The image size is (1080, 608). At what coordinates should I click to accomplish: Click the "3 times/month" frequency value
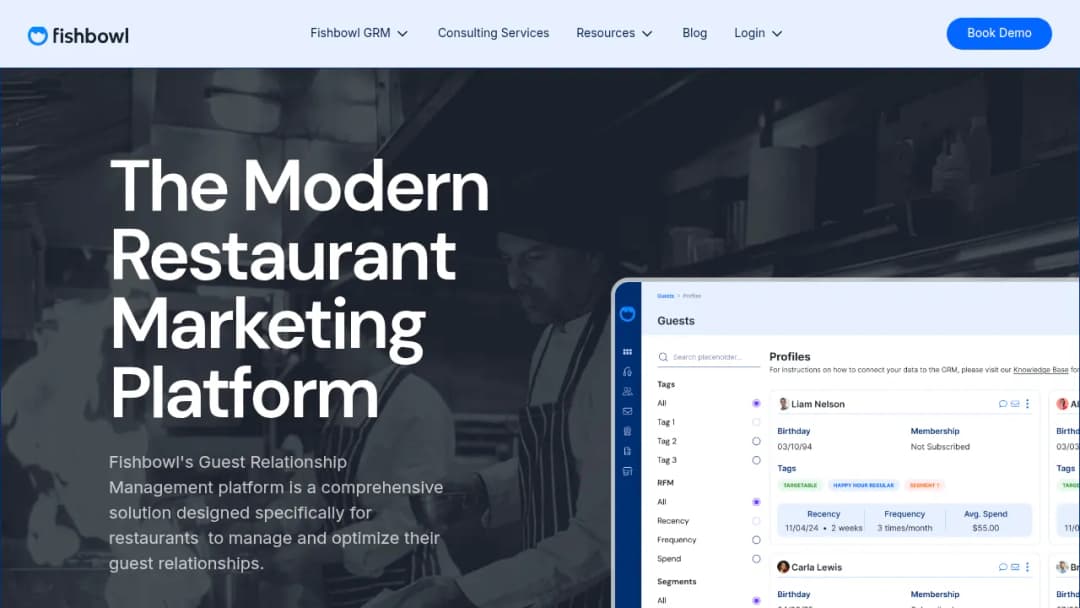904,528
